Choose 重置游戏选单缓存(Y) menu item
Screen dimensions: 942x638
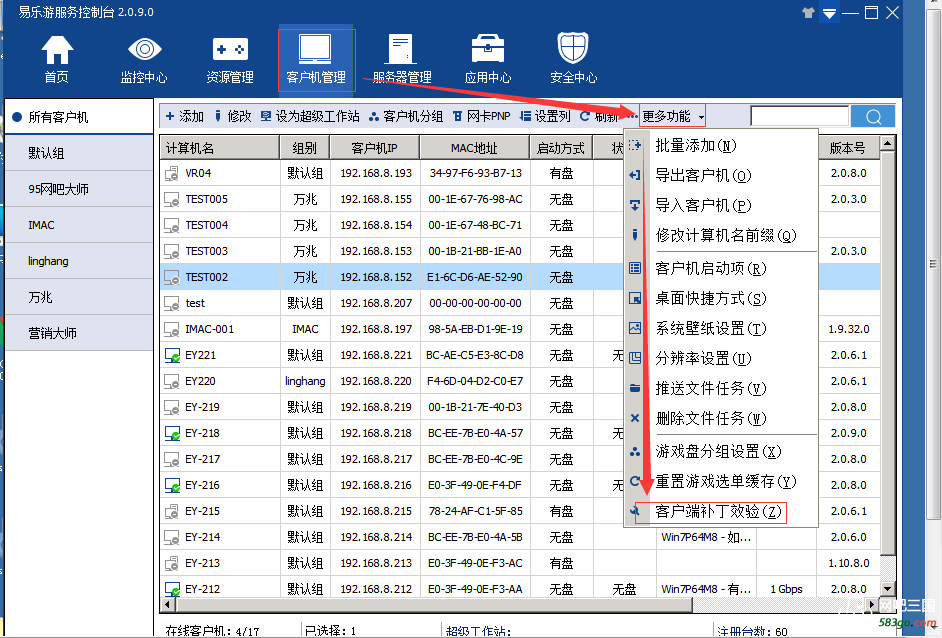[721, 482]
